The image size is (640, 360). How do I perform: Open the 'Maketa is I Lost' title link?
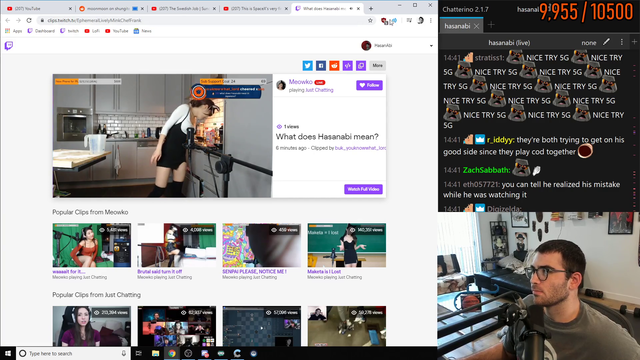coord(324,271)
